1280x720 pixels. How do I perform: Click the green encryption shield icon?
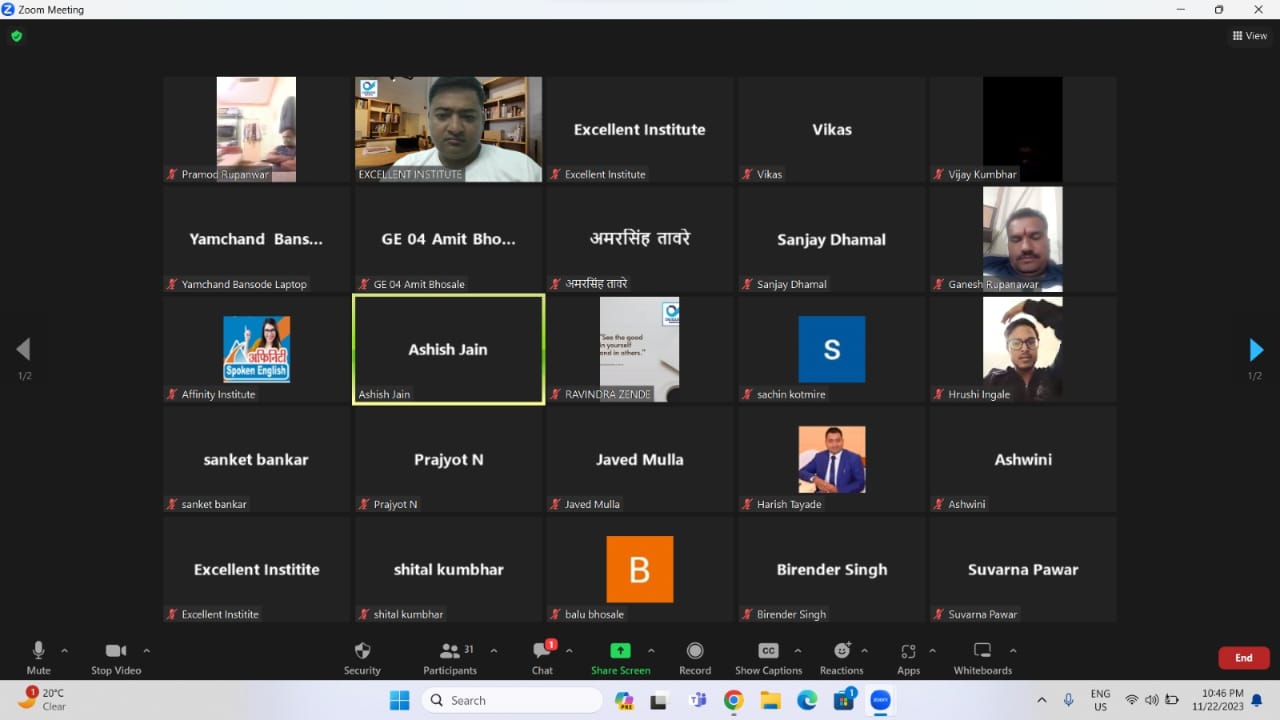(x=16, y=36)
